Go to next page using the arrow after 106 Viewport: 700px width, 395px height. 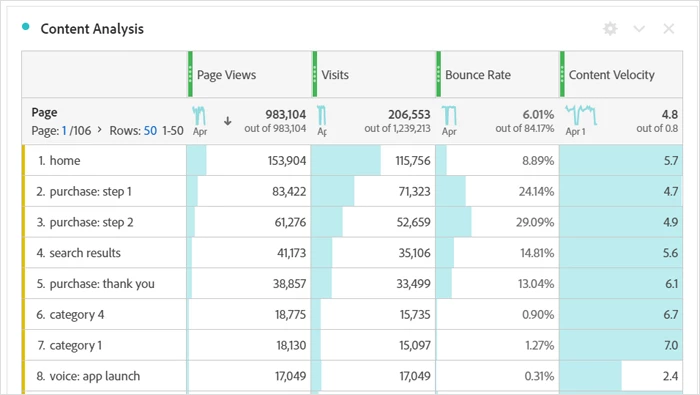tap(100, 130)
